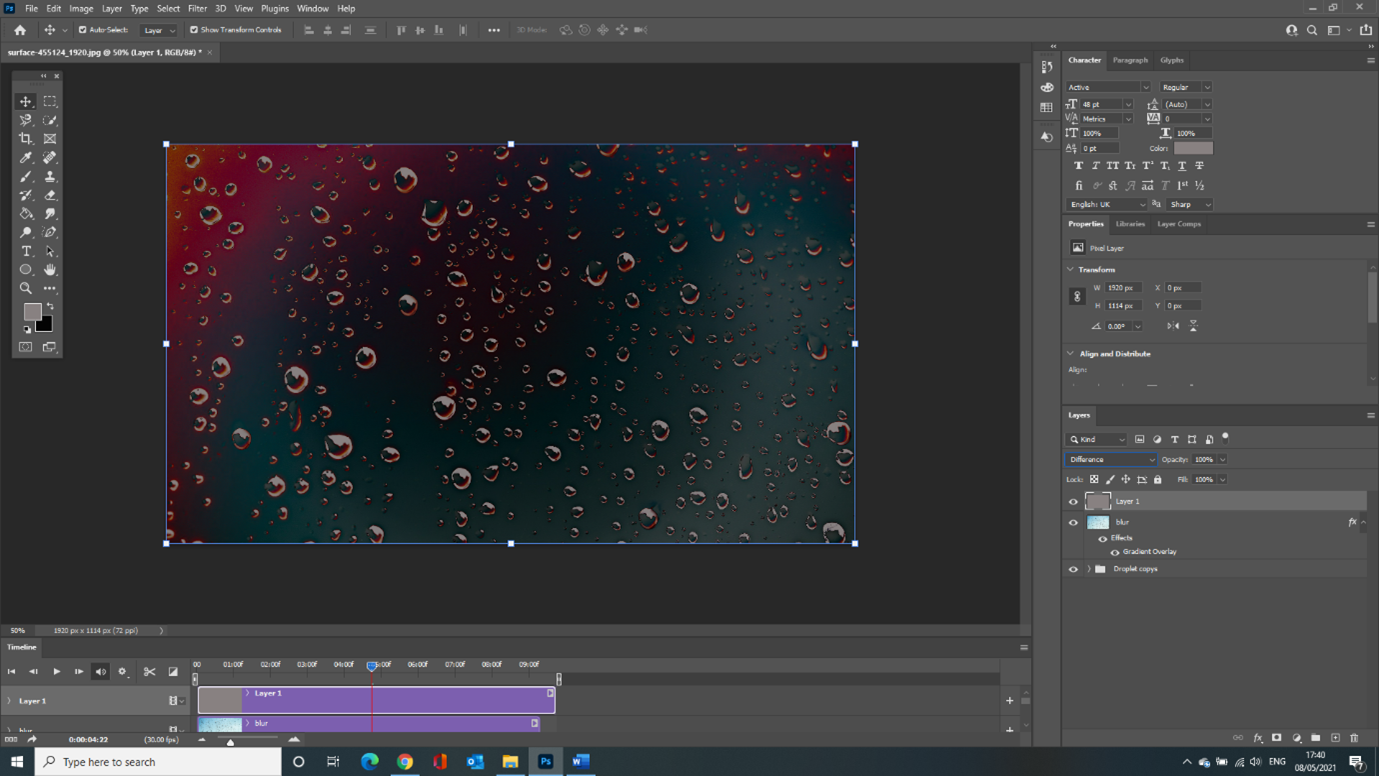Select the Clone Stamp tool
This screenshot has height=776, width=1379.
coord(50,177)
